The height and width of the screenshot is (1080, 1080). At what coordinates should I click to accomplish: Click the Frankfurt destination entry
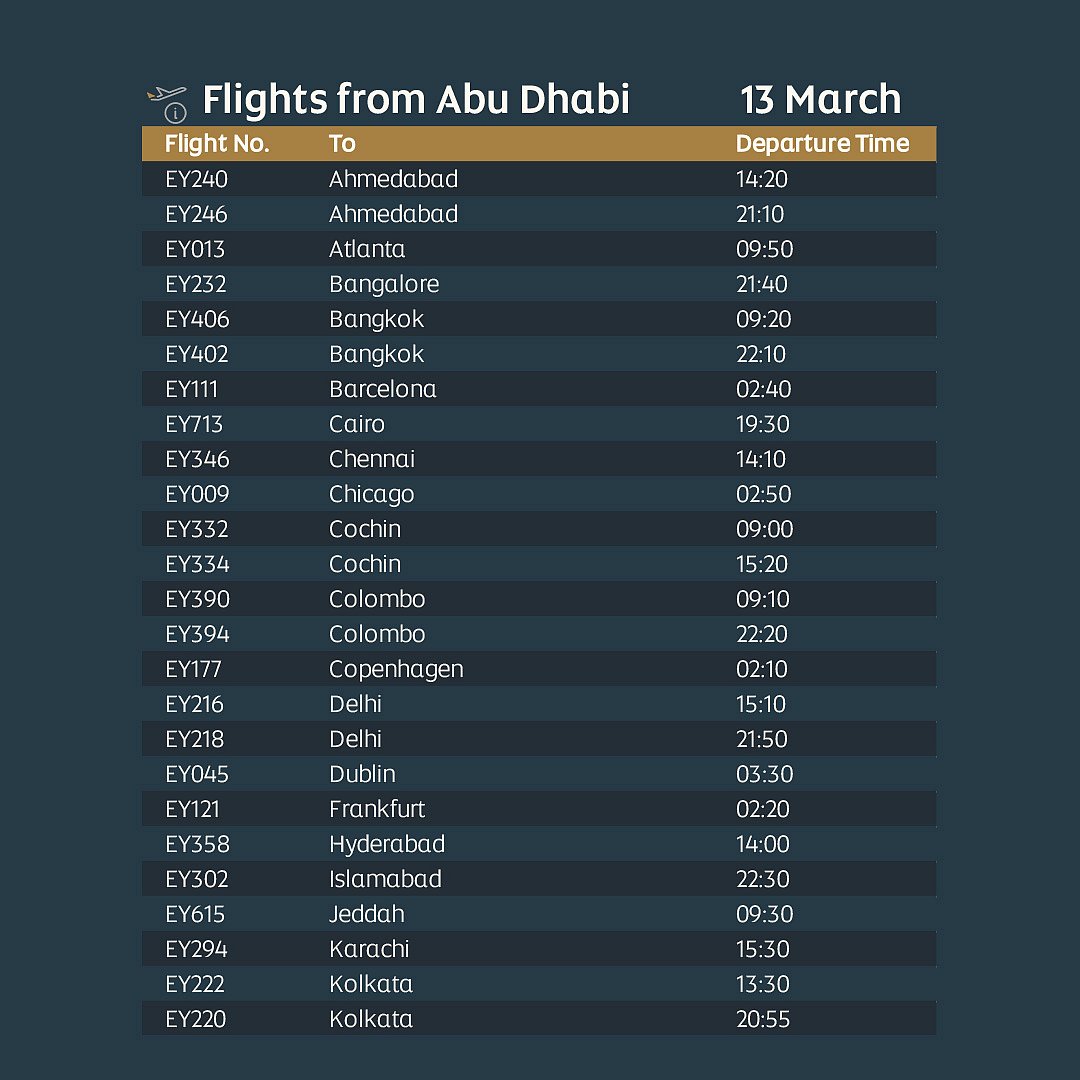point(377,810)
